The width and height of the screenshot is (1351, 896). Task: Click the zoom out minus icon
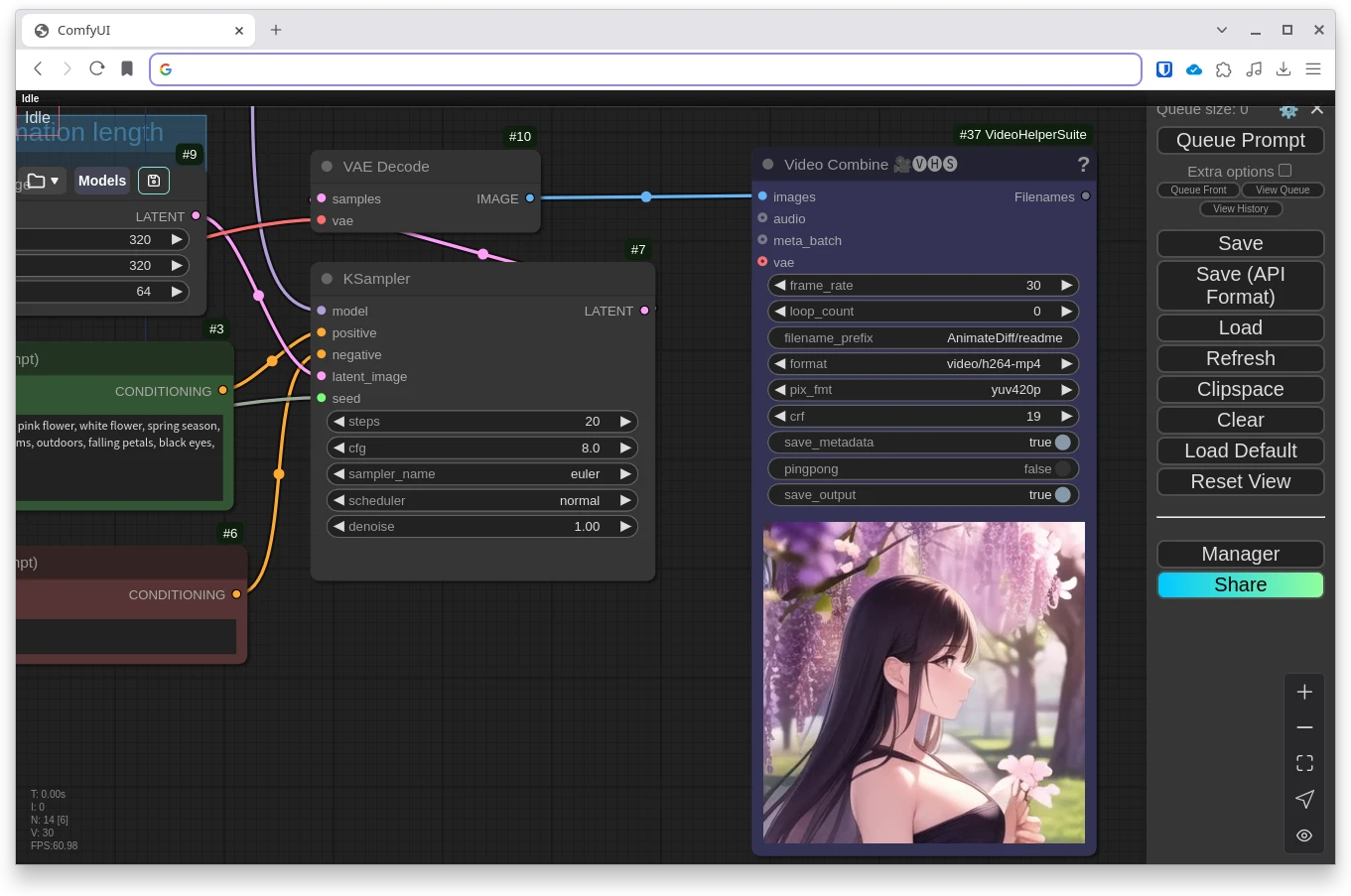[1304, 728]
